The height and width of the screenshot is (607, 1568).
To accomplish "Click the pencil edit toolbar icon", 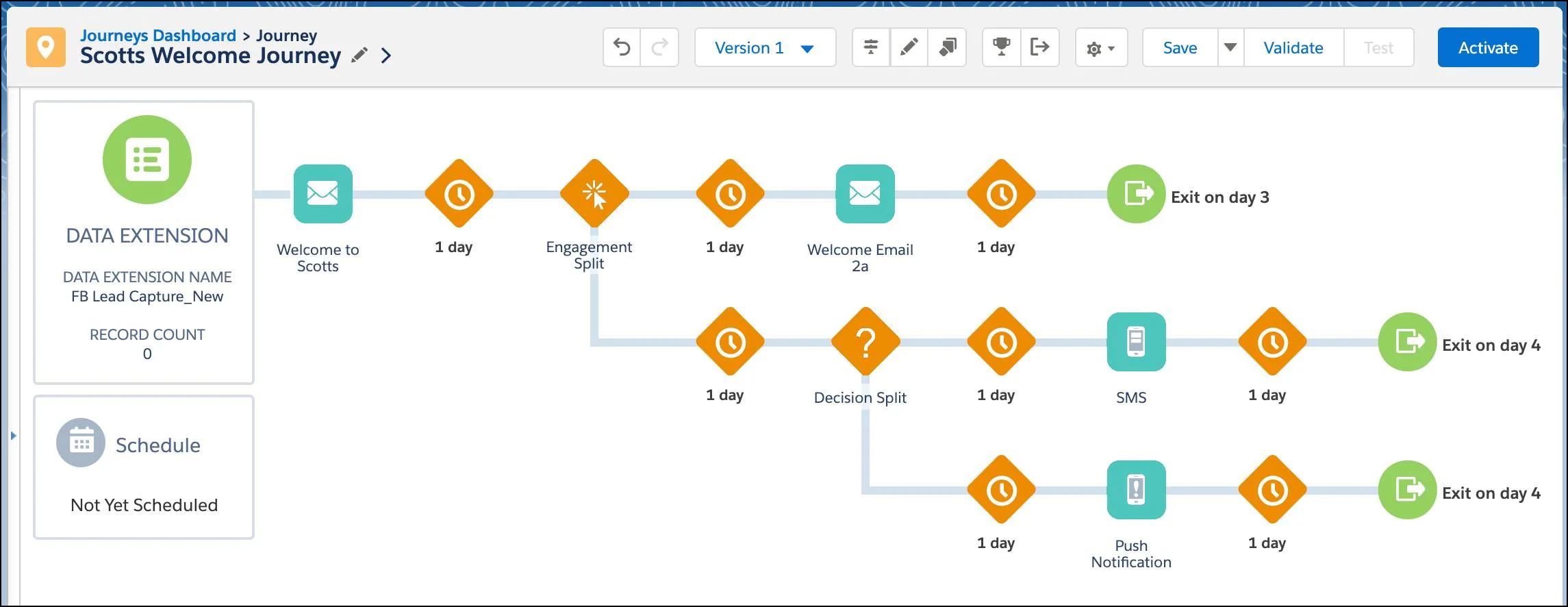I will pyautogui.click(x=909, y=47).
